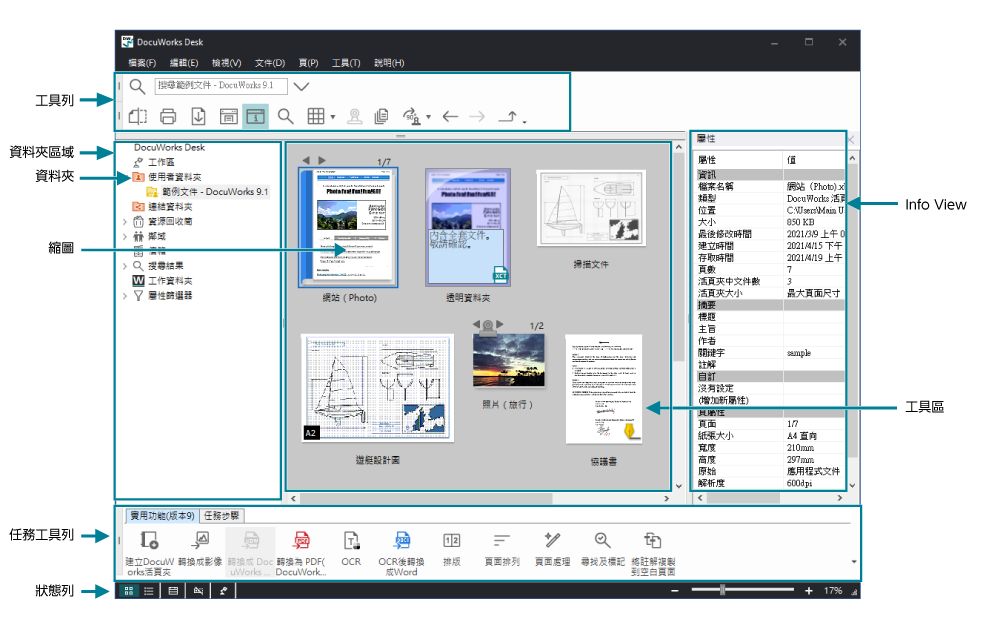Image resolution: width=981 pixels, height=631 pixels.
Task: Select the 掃描文件 document thumbnail
Action: pos(591,208)
